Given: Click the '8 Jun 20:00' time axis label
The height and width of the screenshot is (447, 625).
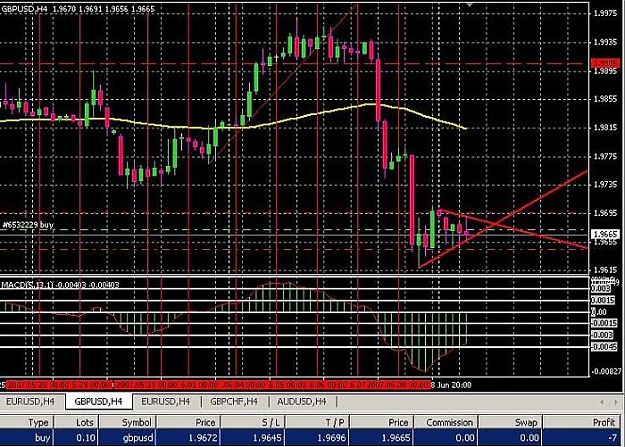Looking at the screenshot, I should 451,385.
